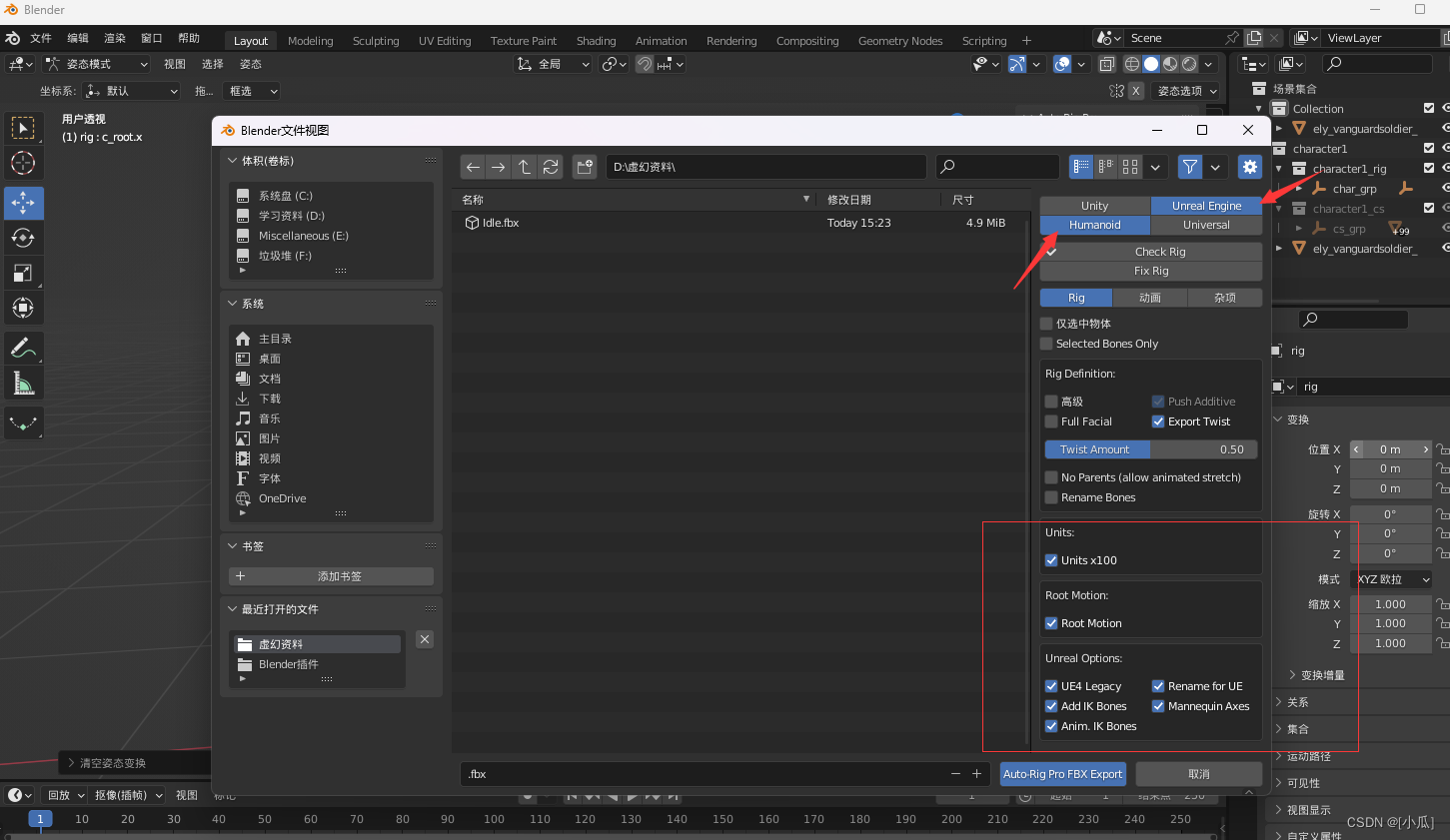Select the Select Box tool
The width and height of the screenshot is (1450, 840).
click(23, 128)
